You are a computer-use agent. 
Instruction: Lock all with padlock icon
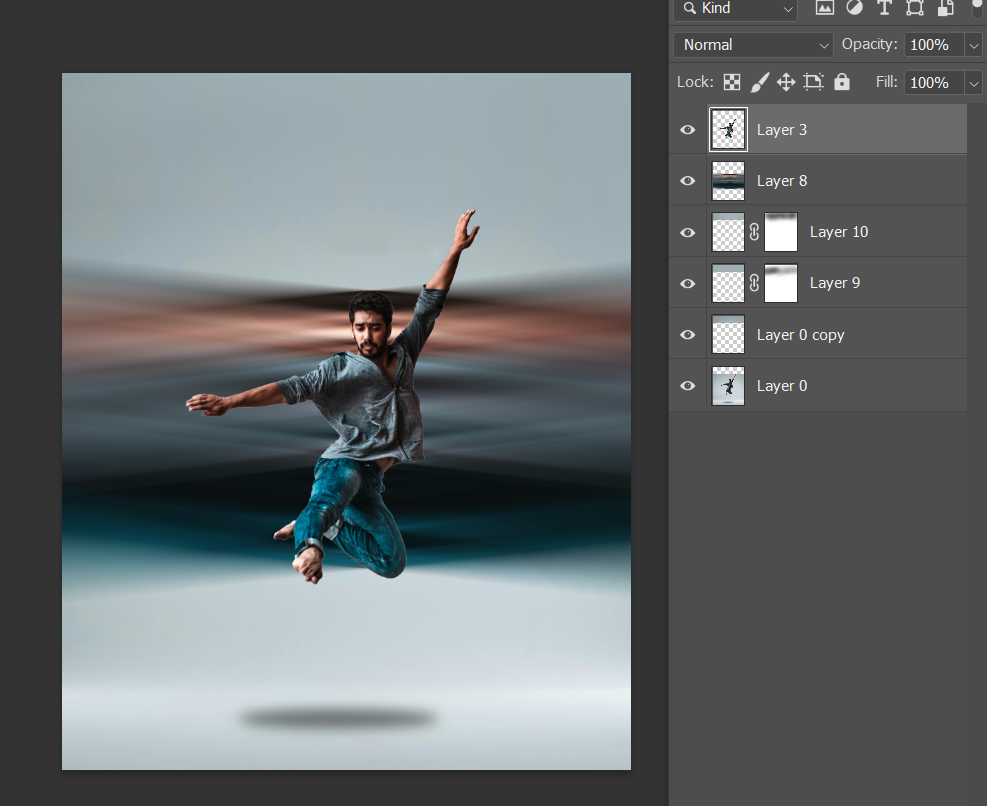pos(842,82)
